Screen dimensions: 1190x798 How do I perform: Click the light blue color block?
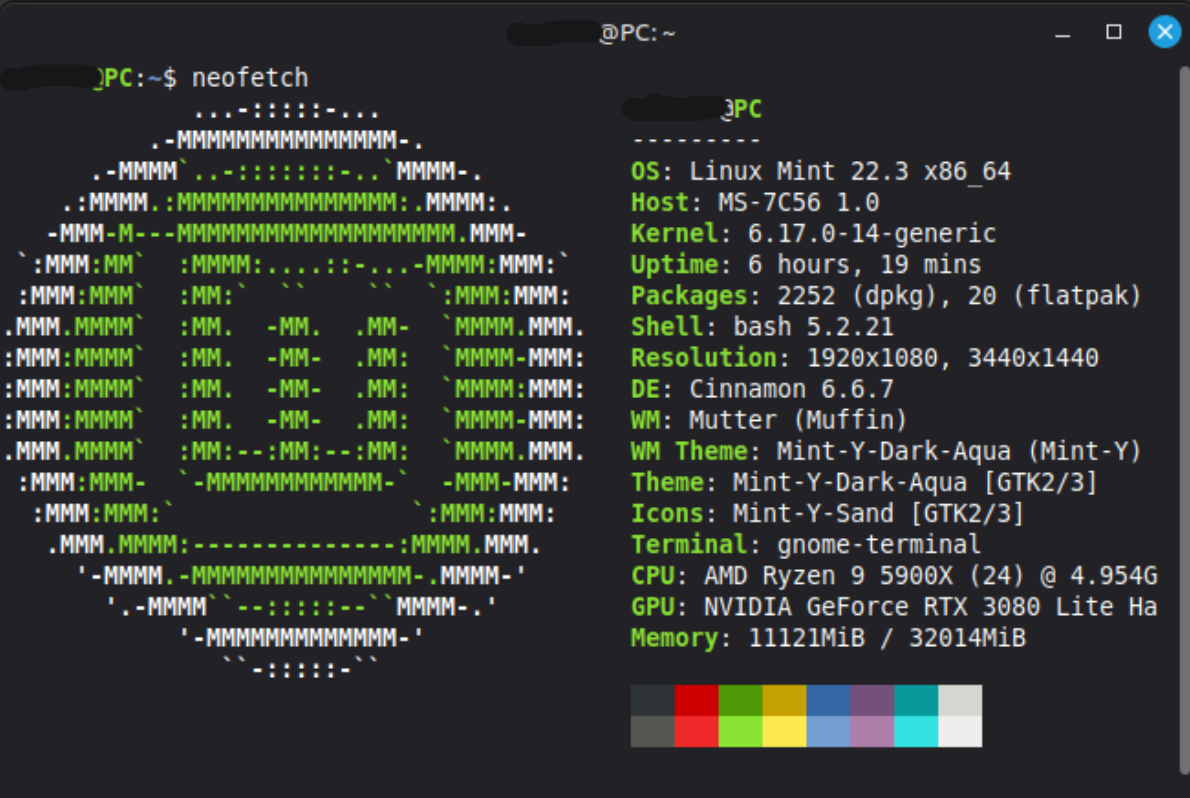point(829,732)
